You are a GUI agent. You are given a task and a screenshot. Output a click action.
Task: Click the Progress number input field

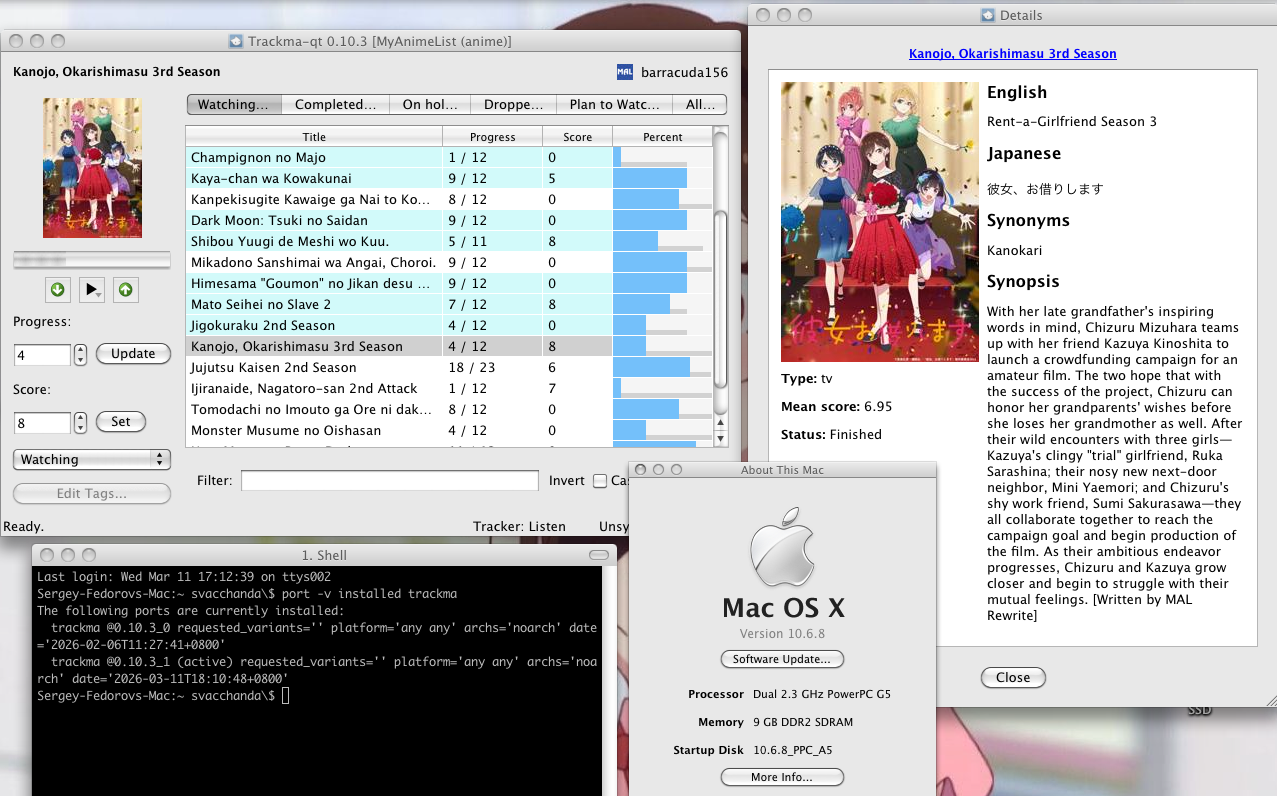[43, 355]
